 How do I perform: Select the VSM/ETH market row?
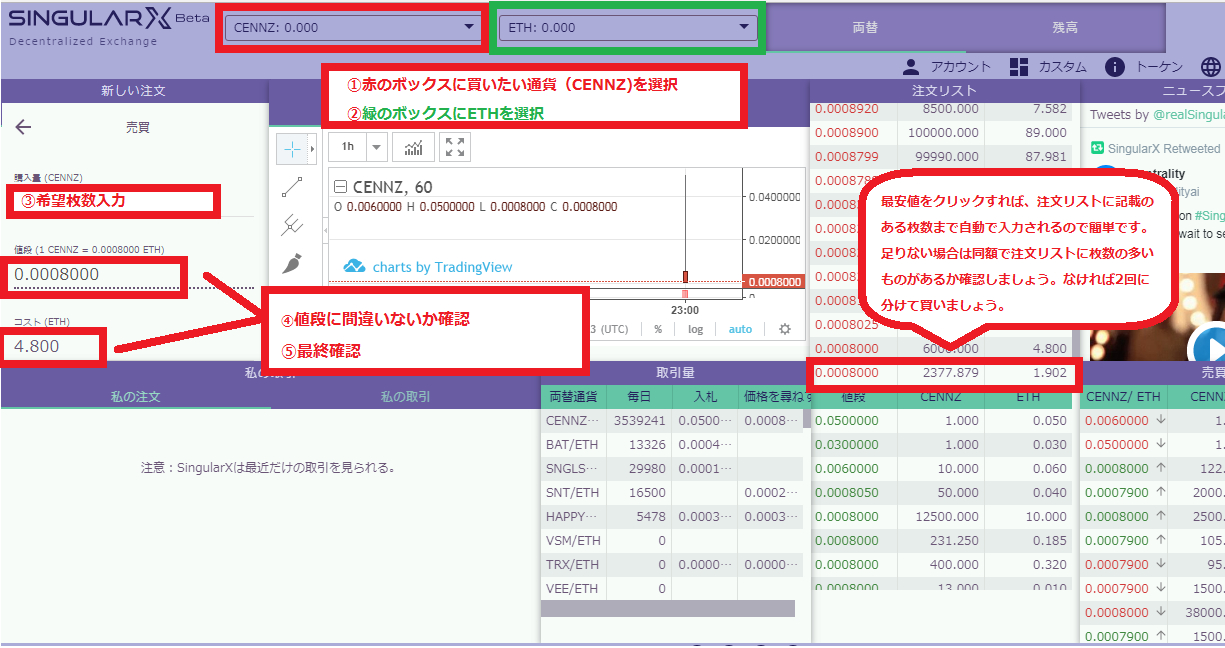(x=672, y=541)
